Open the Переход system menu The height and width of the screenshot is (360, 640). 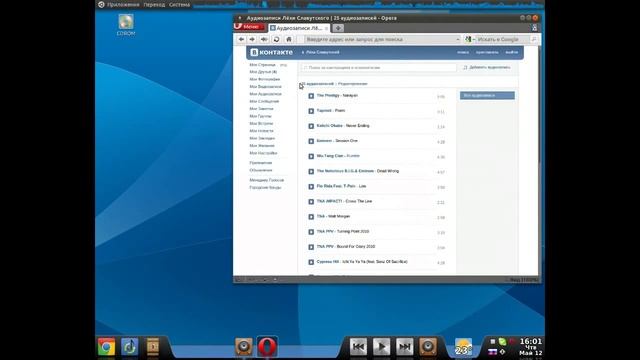coord(154,4)
